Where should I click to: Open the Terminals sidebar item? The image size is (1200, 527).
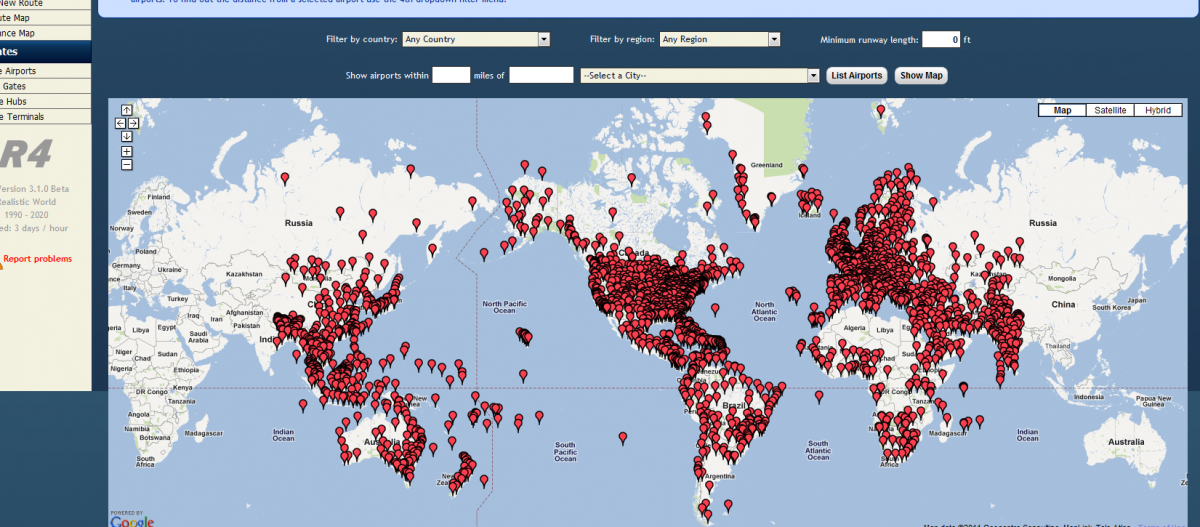point(45,116)
